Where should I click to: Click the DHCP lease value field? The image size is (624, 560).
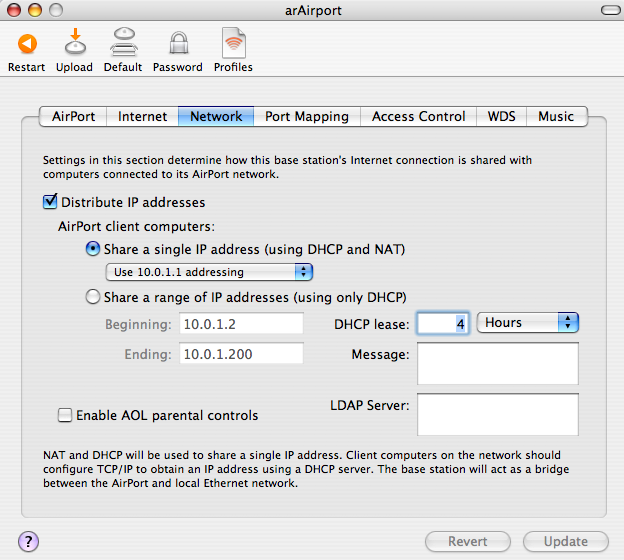443,324
